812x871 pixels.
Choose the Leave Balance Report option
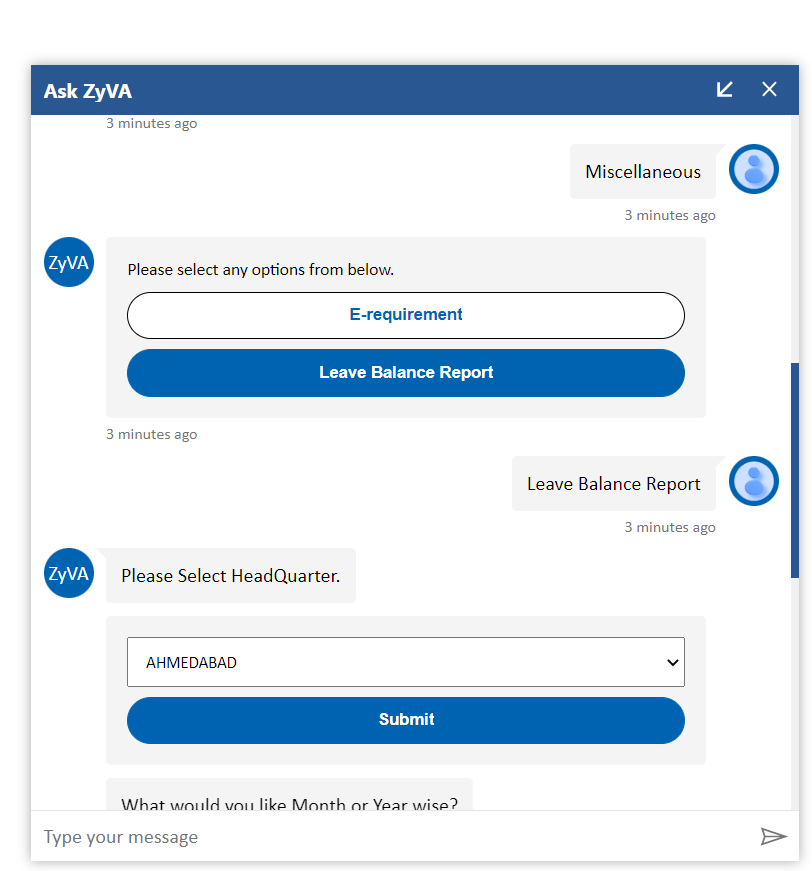coord(405,372)
